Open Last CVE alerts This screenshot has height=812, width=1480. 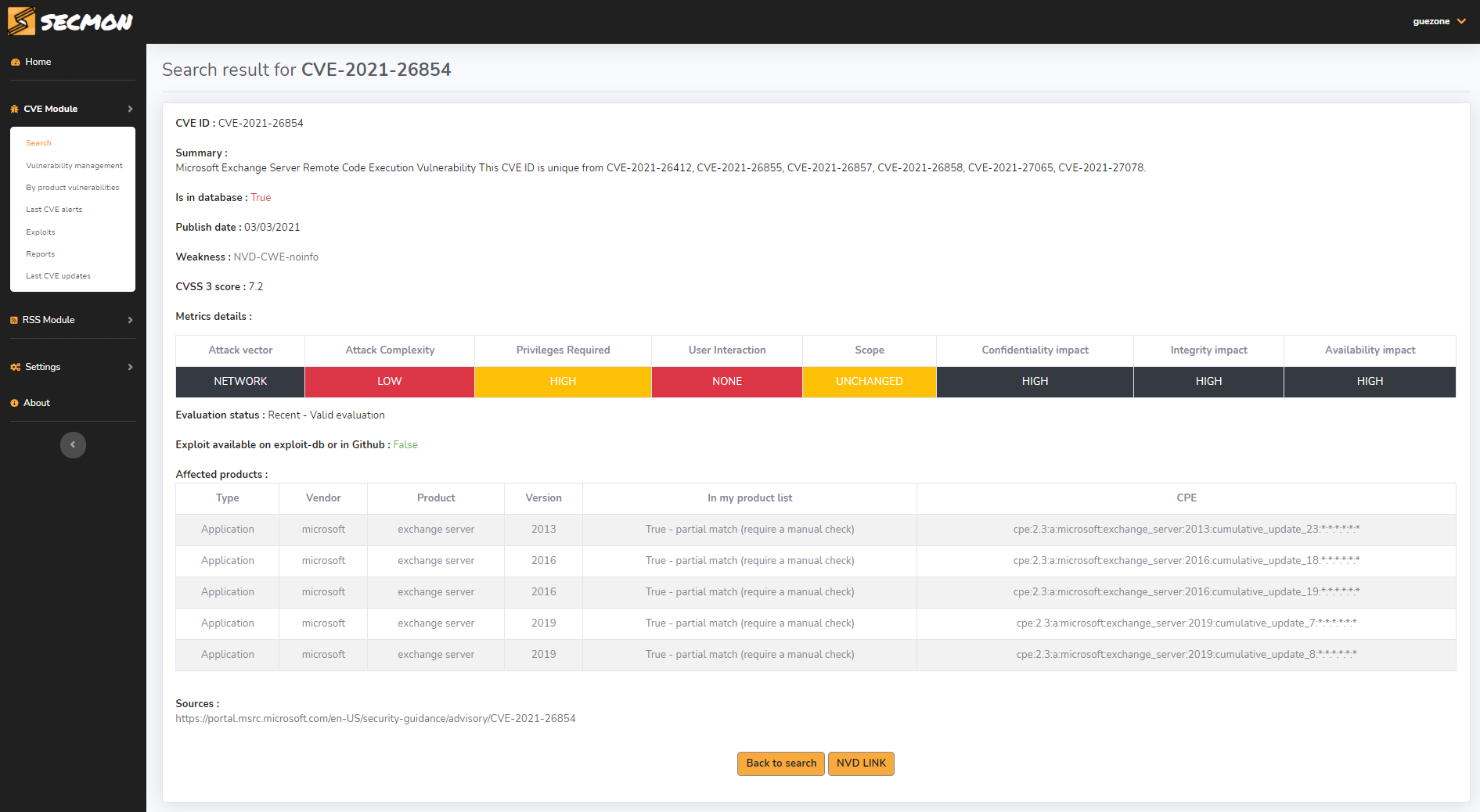click(54, 210)
